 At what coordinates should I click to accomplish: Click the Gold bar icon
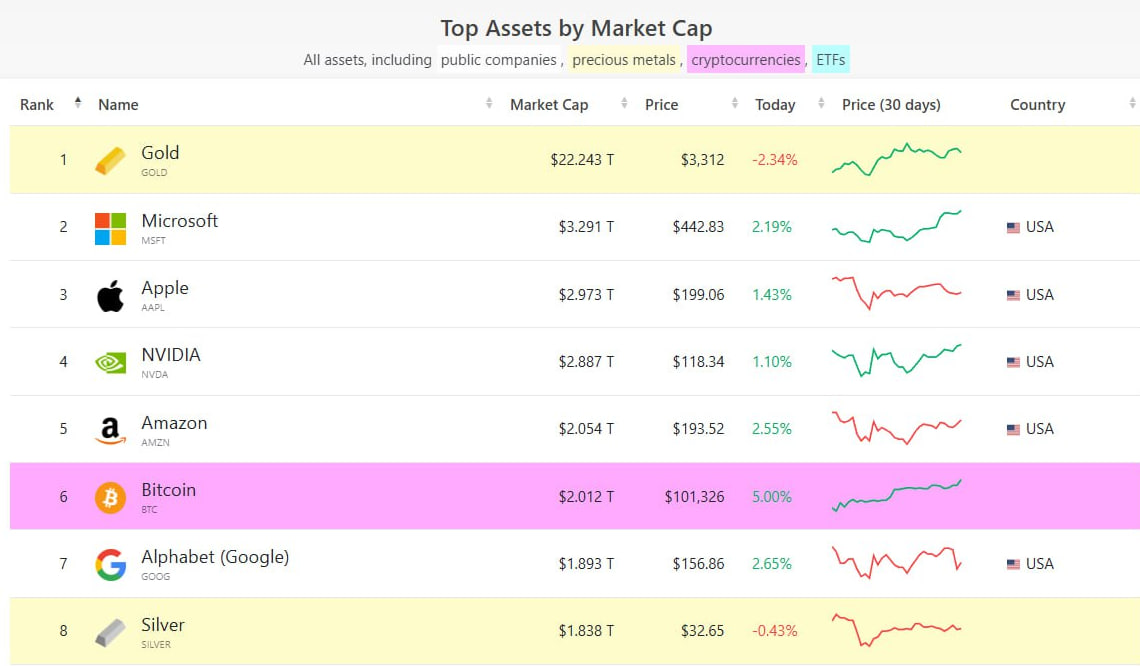pos(111,160)
